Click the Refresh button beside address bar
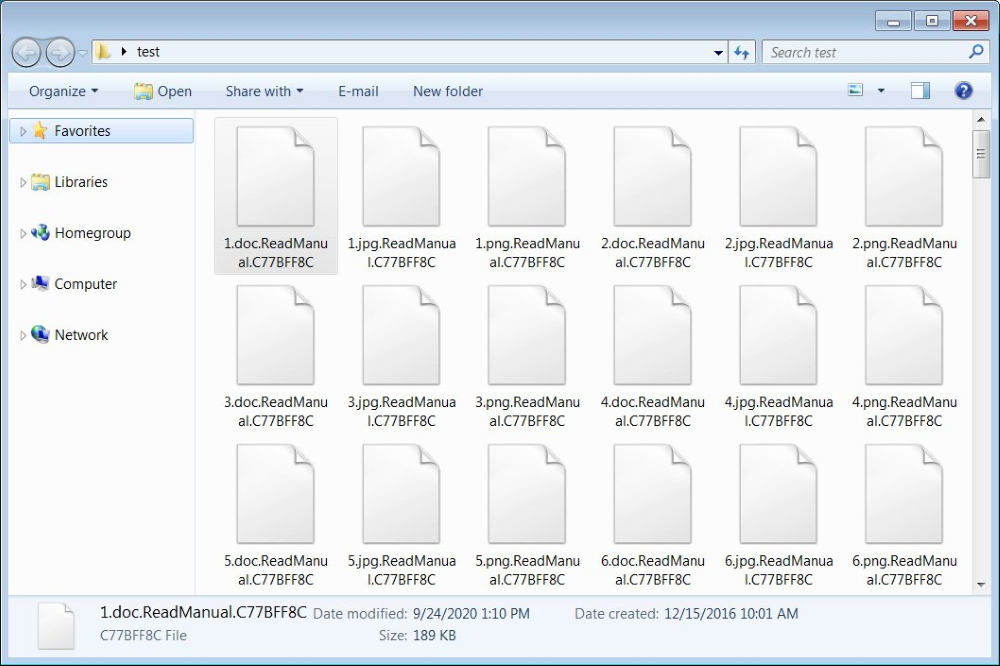 (742, 52)
